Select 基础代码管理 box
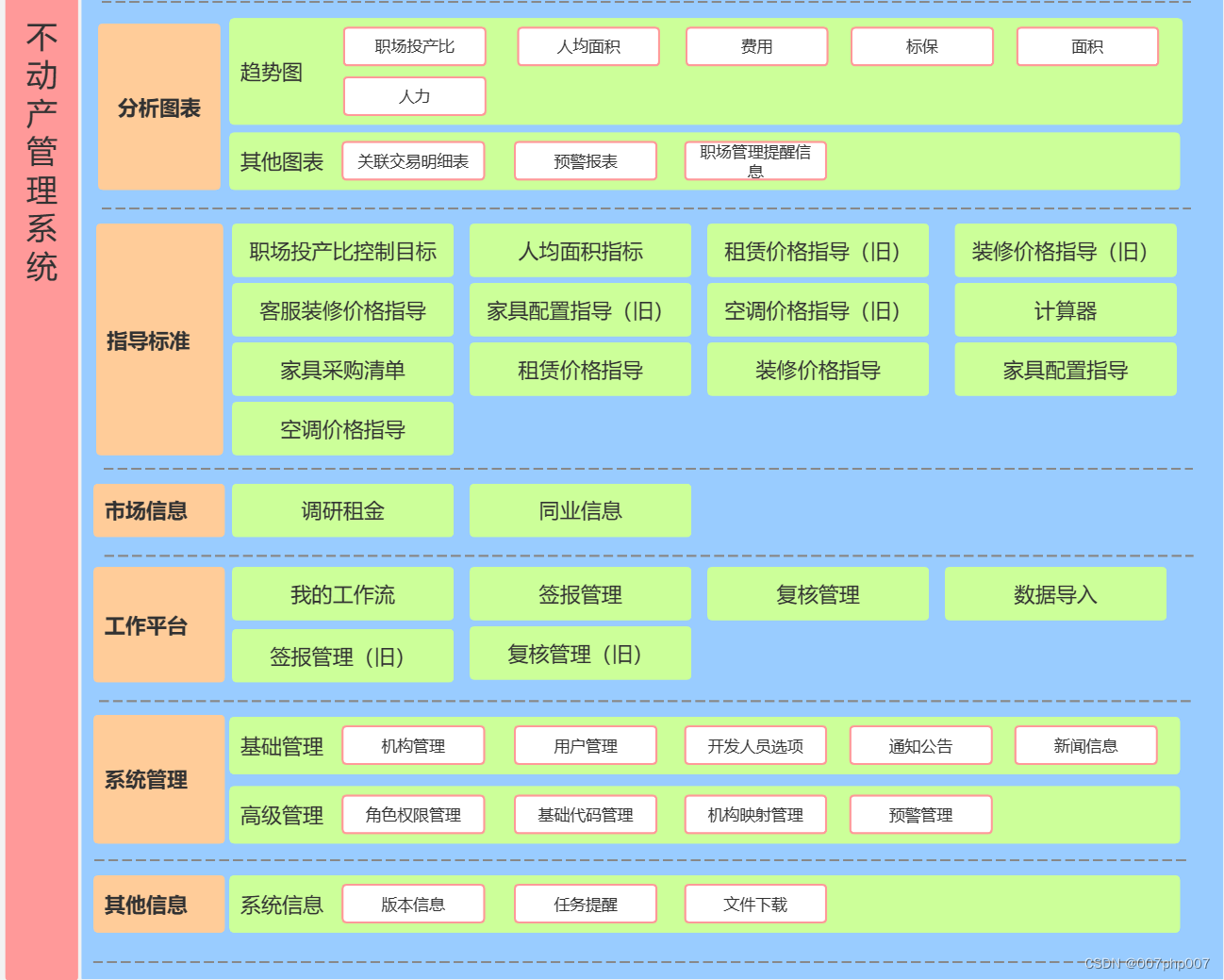Image resolution: width=1224 pixels, height=980 pixels. point(586,814)
